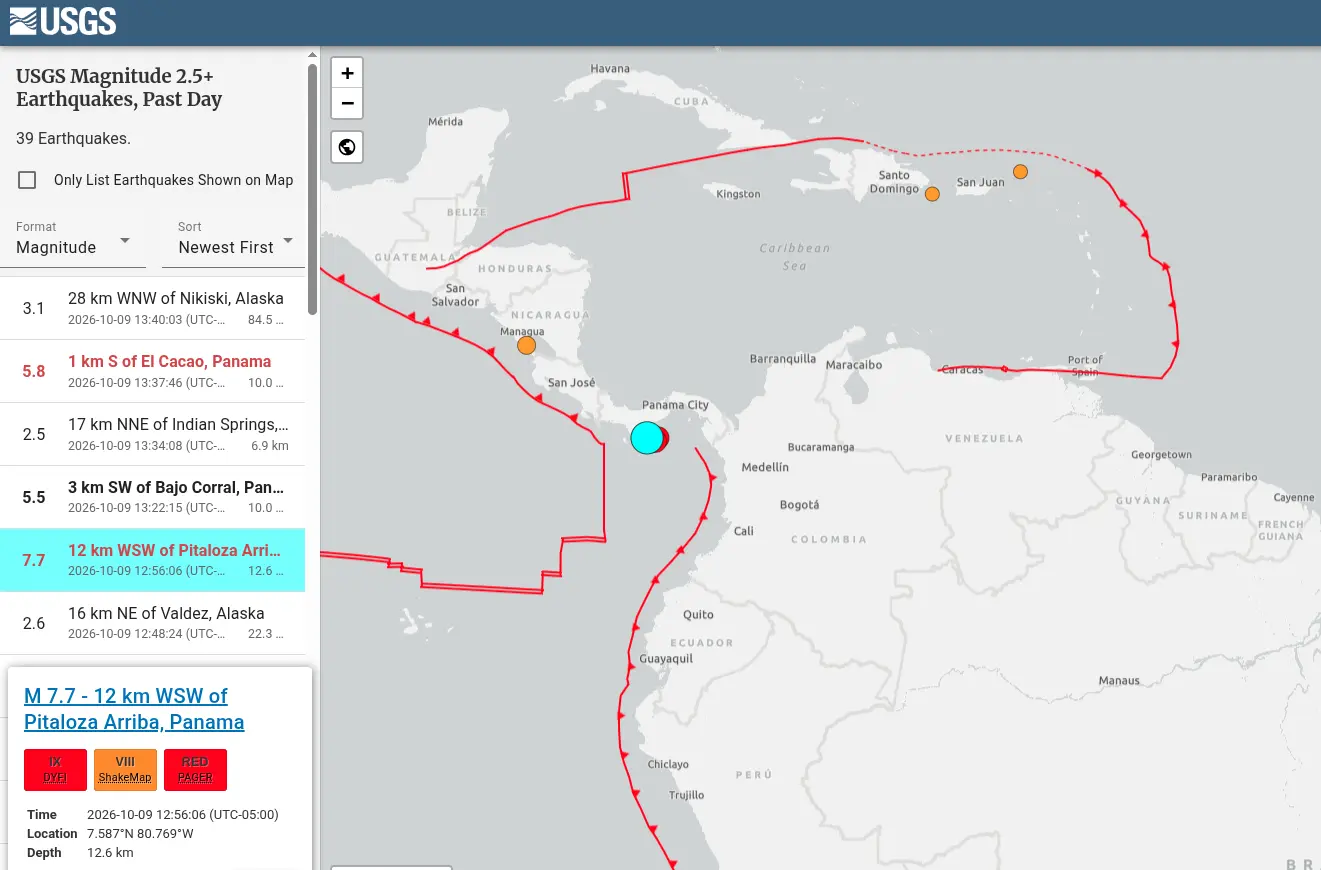Click the Guayaquil map label
1321x870 pixels.
665,659
